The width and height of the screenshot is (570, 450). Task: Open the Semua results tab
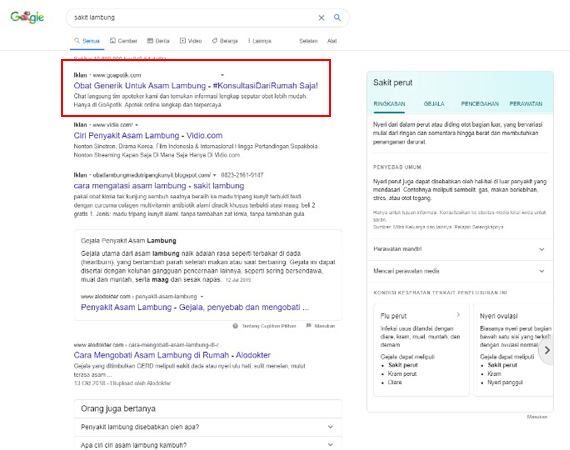point(87,41)
